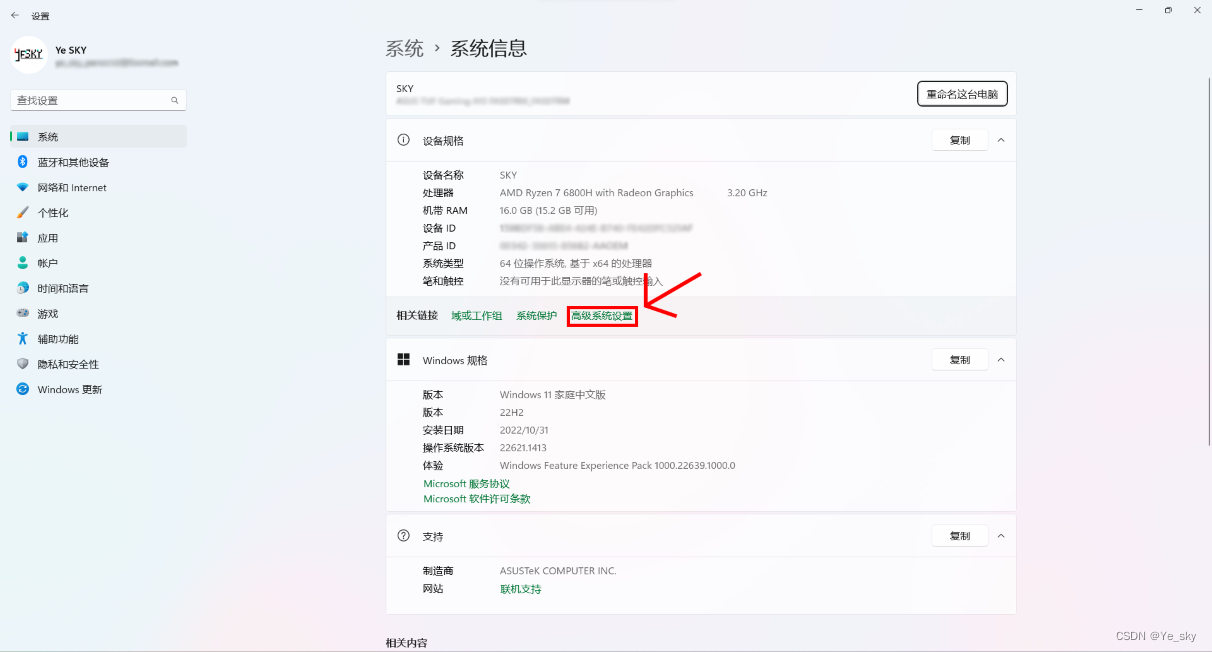Click the paintbrush icon for 个性化

point(22,213)
